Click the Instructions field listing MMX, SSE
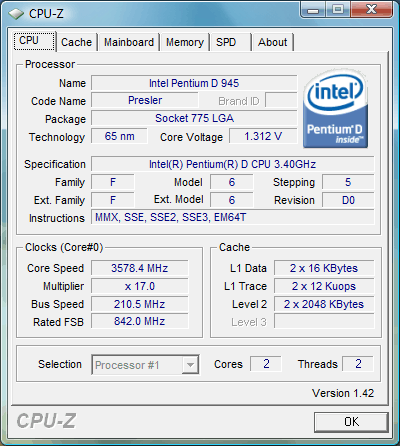Screen dimensions: 400x446 [233, 217]
